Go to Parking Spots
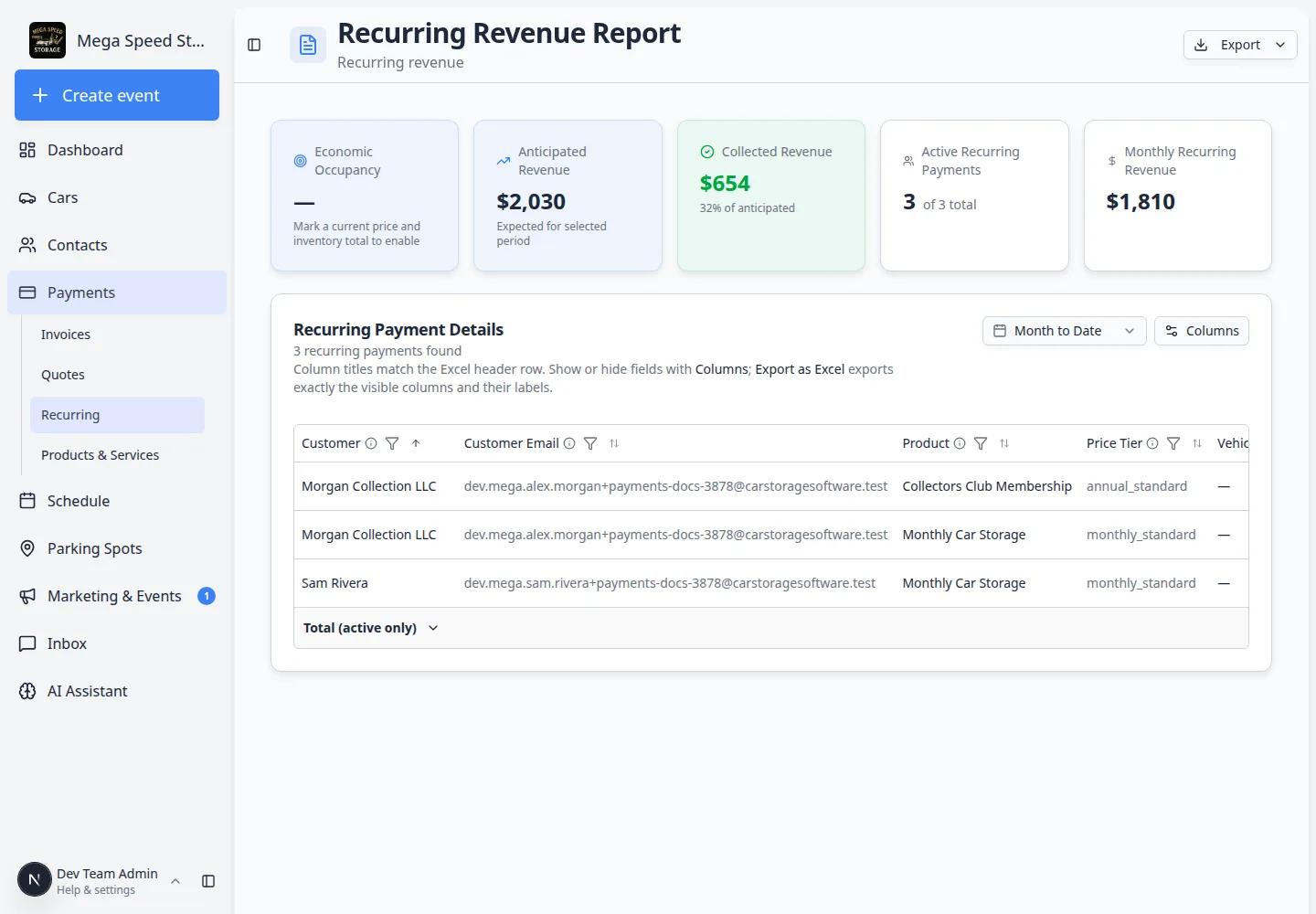The height and width of the screenshot is (914, 1316). (117, 548)
